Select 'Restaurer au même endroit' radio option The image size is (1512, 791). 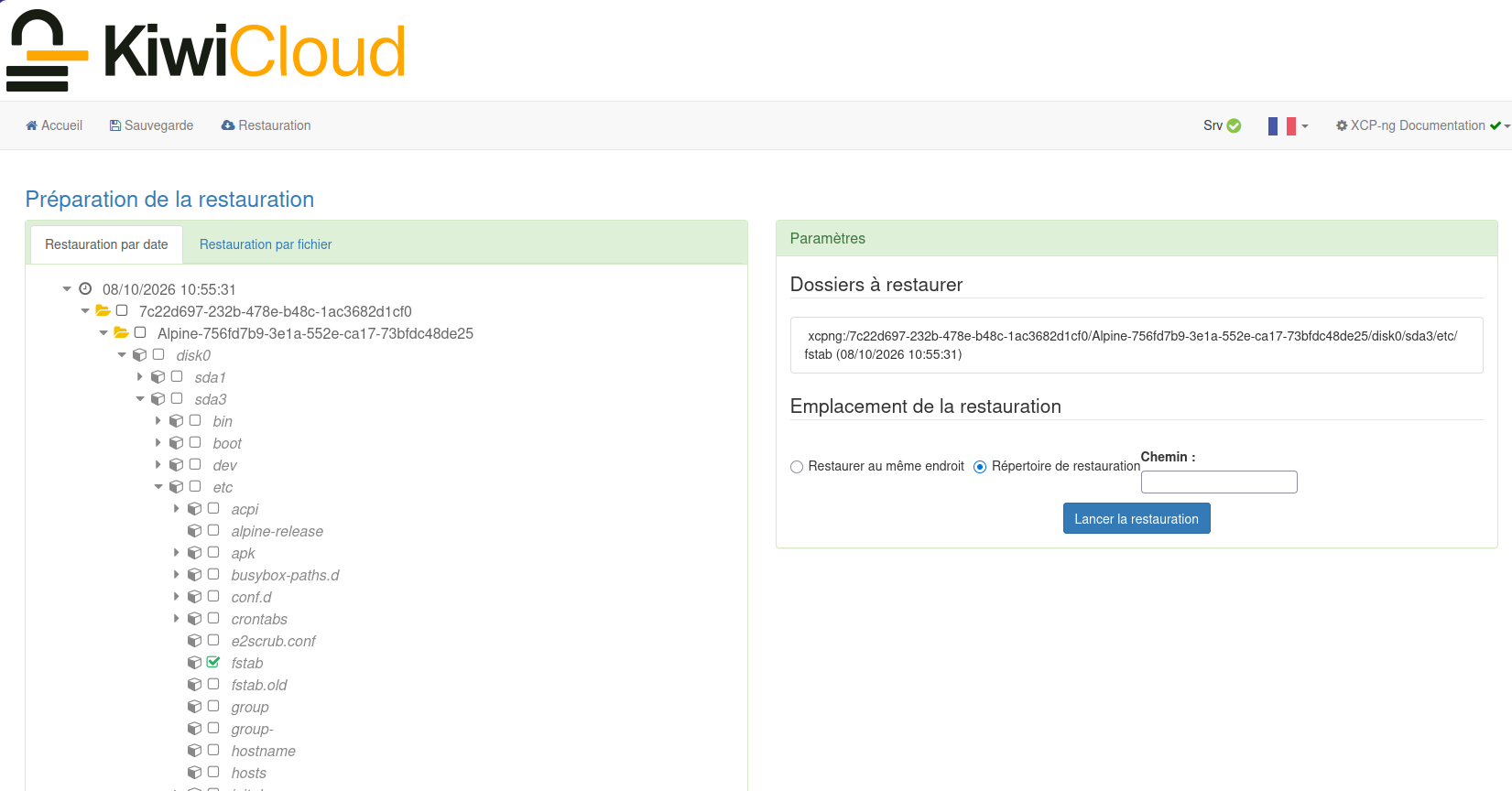(797, 467)
